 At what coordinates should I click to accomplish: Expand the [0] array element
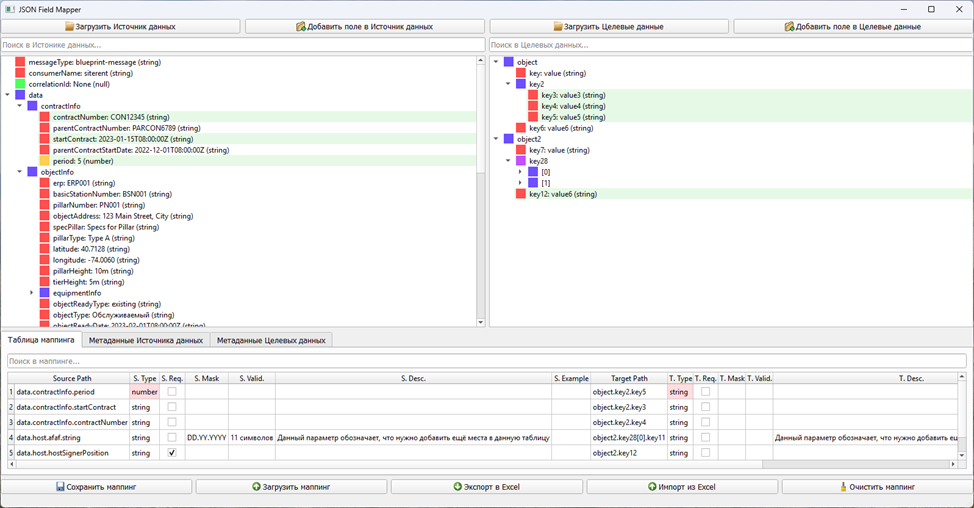coord(521,172)
